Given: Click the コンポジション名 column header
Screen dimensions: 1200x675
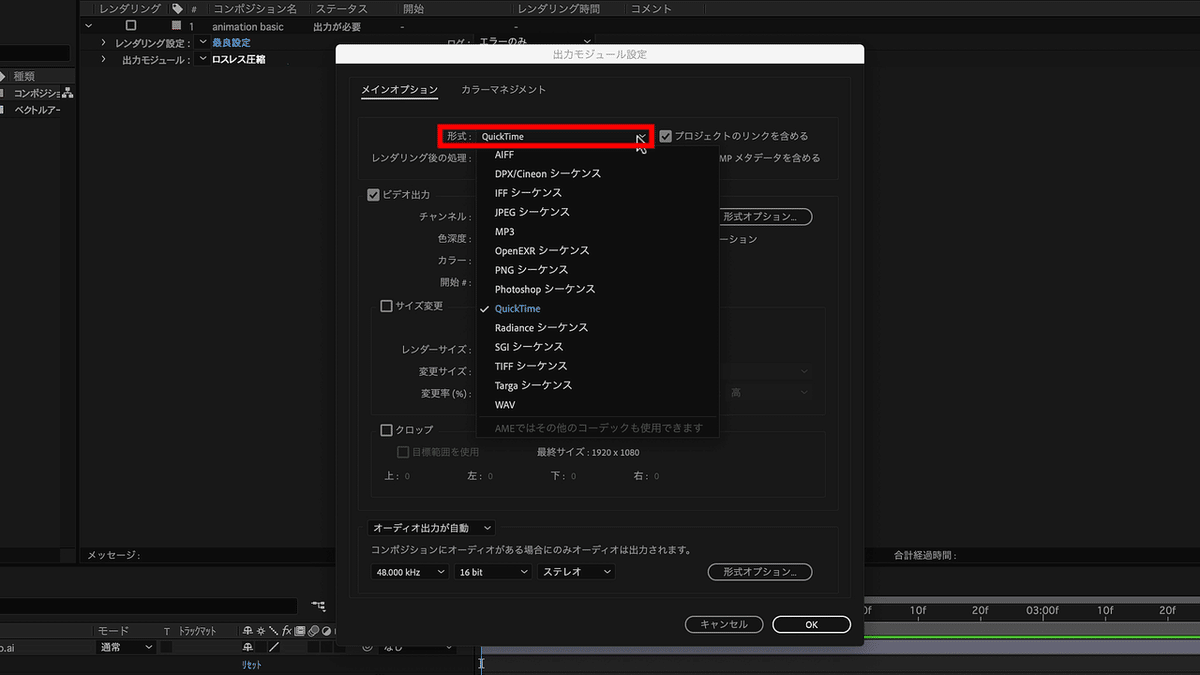Looking at the screenshot, I should coord(255,8).
